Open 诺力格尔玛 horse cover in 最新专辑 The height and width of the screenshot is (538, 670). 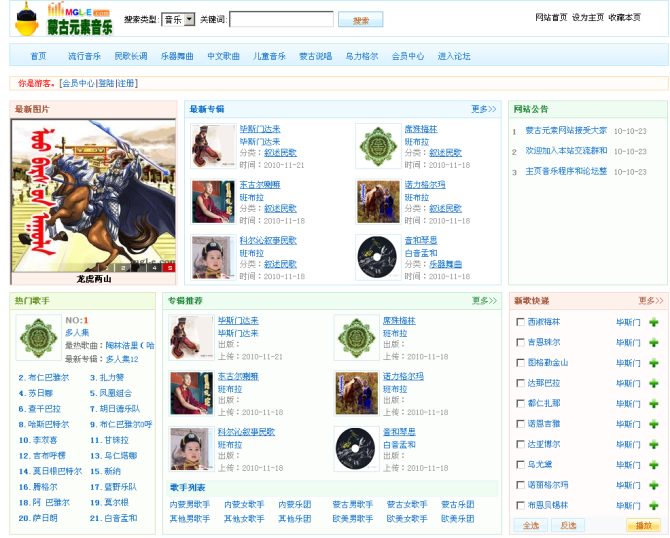[378, 202]
